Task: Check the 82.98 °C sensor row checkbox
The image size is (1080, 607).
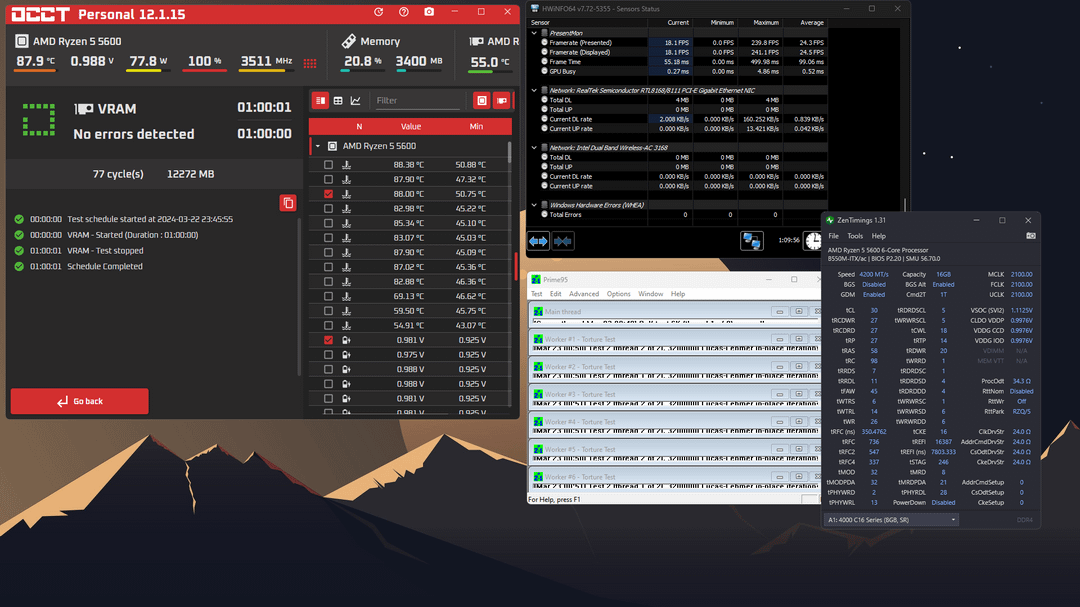Action: tap(329, 209)
